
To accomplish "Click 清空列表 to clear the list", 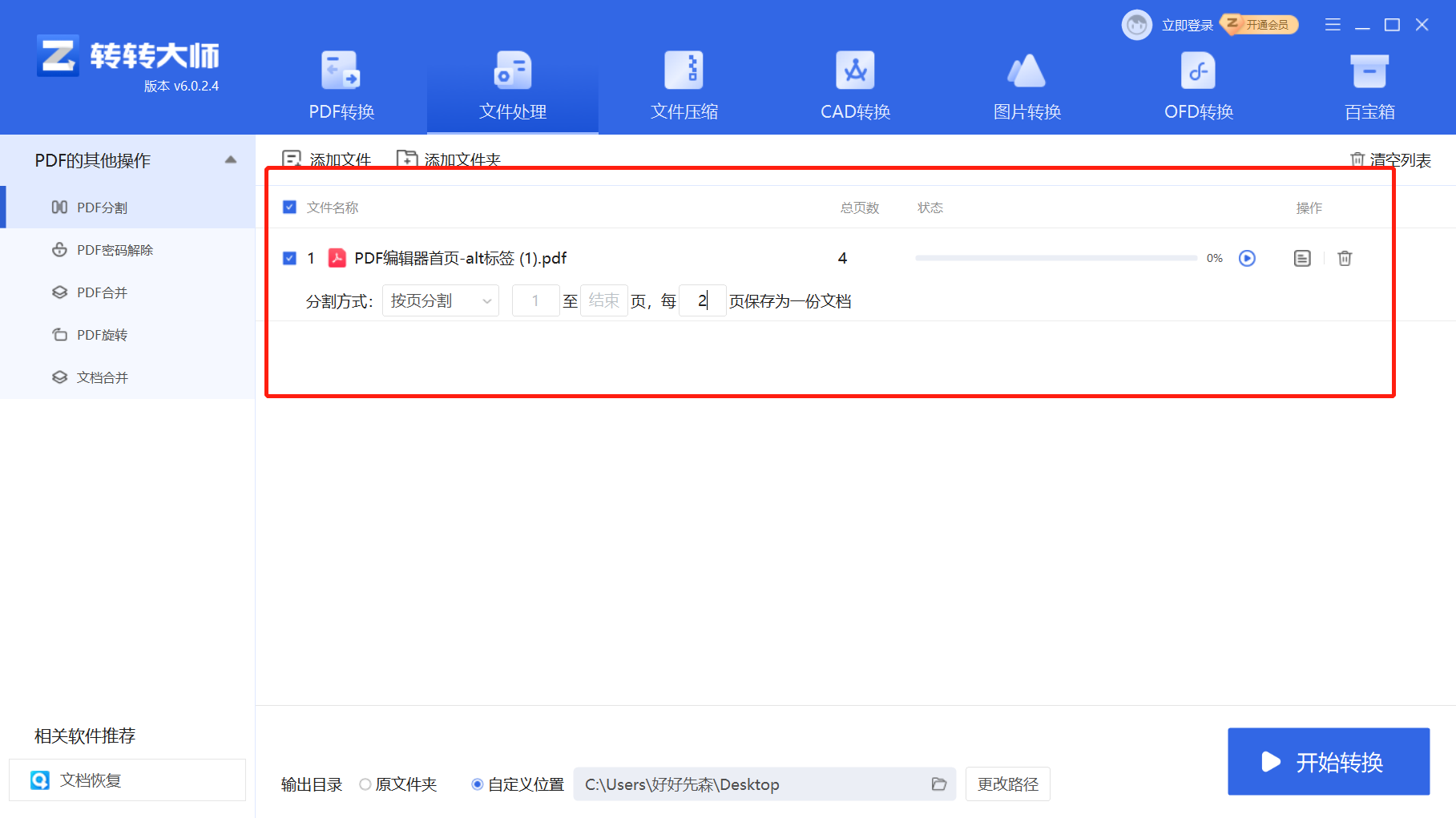I will (1390, 160).
